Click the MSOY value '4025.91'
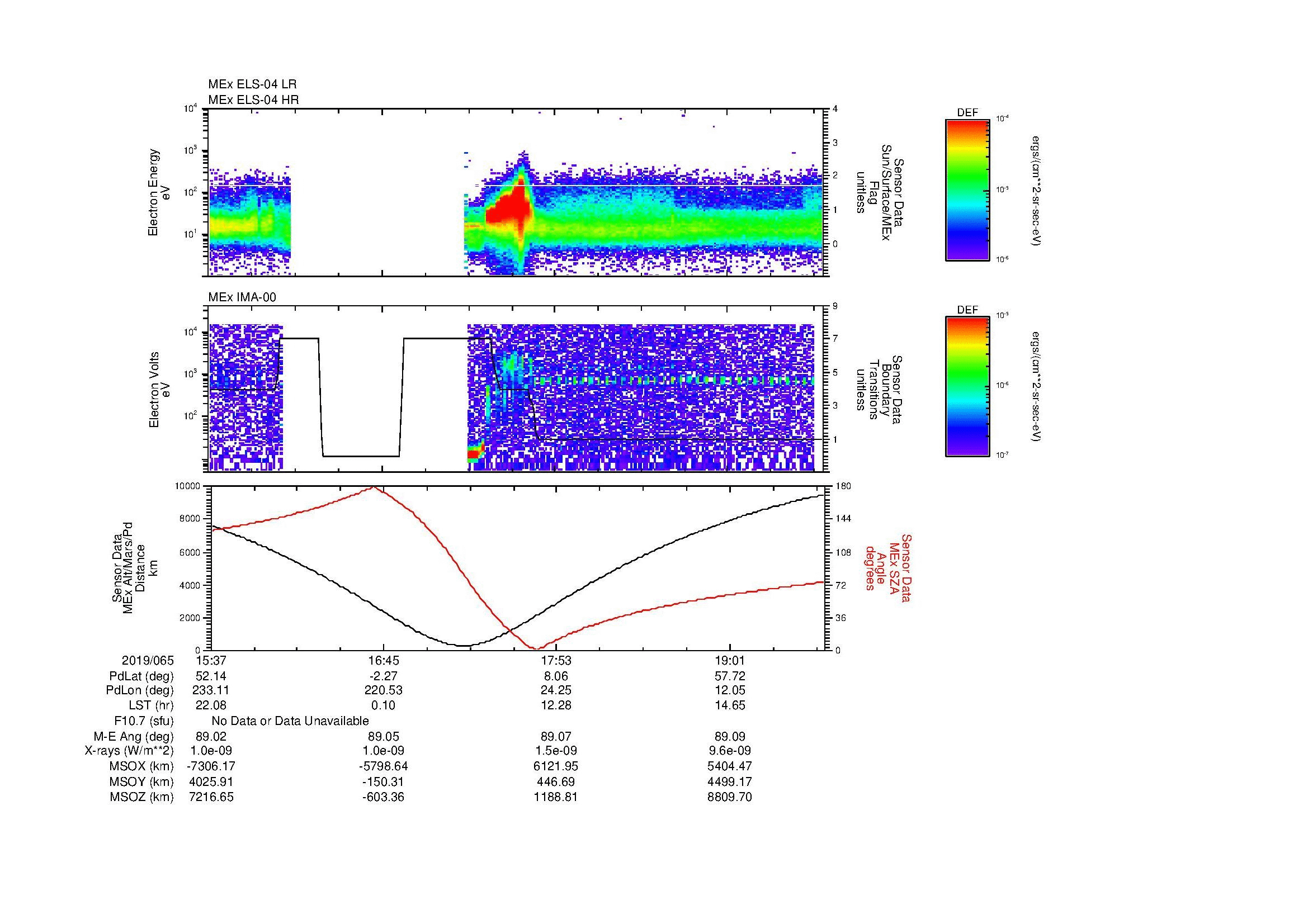The image size is (1308, 924). click(211, 781)
